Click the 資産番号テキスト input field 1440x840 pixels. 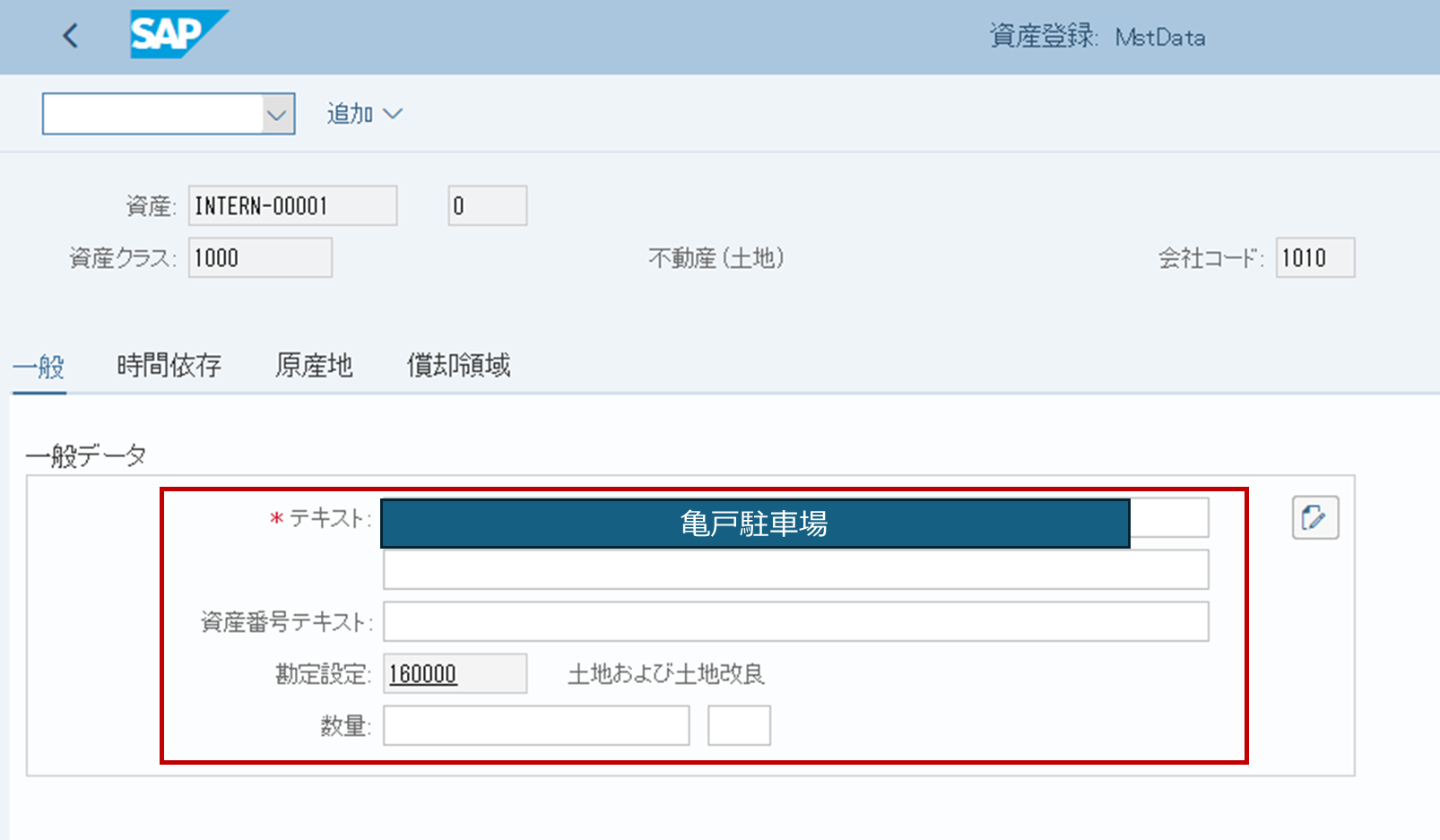click(795, 622)
